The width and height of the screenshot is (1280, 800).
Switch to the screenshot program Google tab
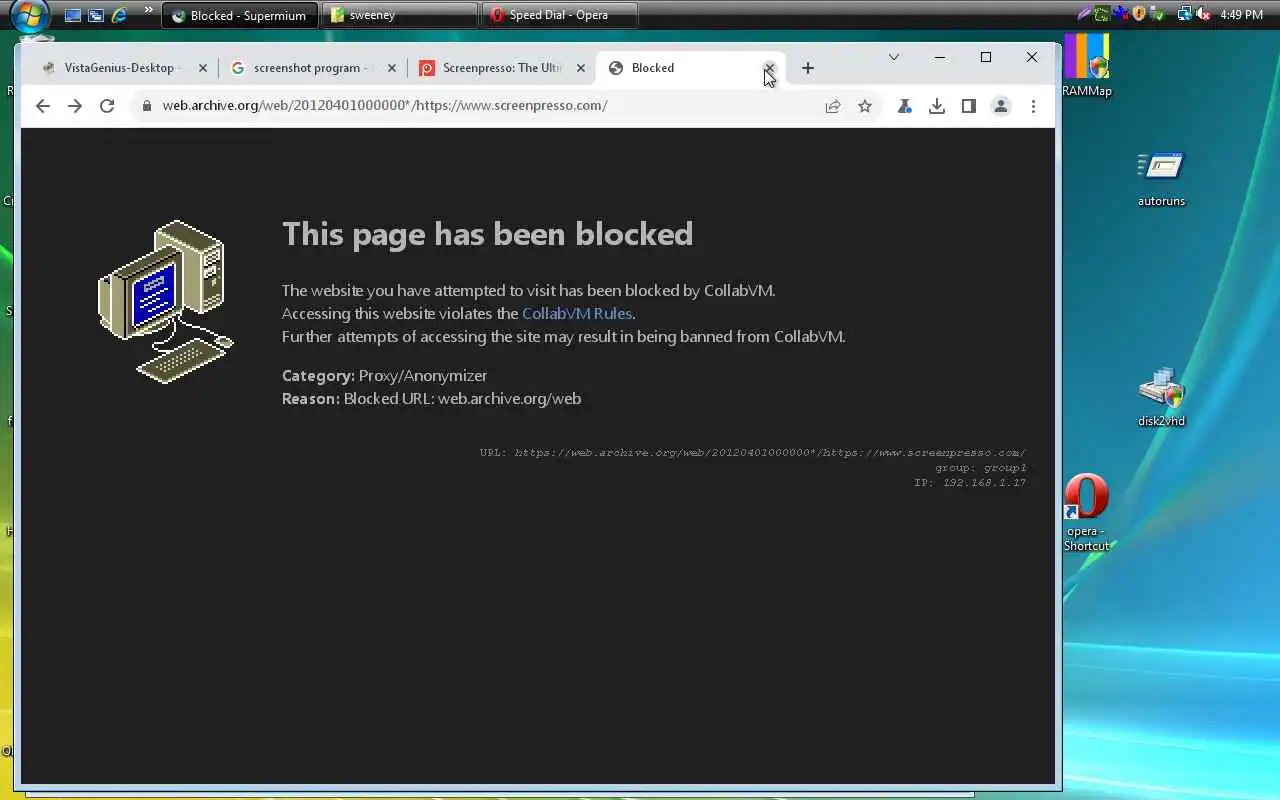coord(311,68)
